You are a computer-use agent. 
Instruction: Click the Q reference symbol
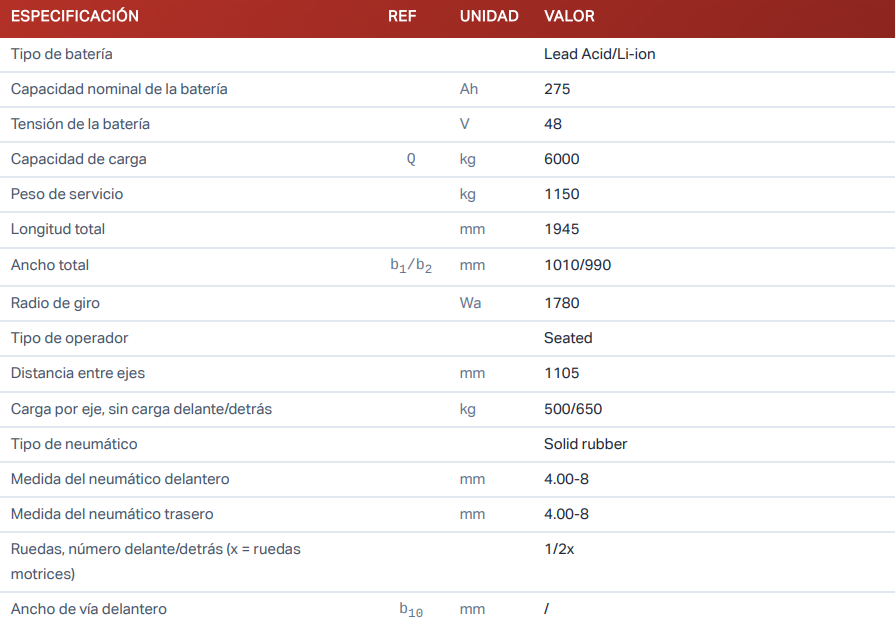411,159
